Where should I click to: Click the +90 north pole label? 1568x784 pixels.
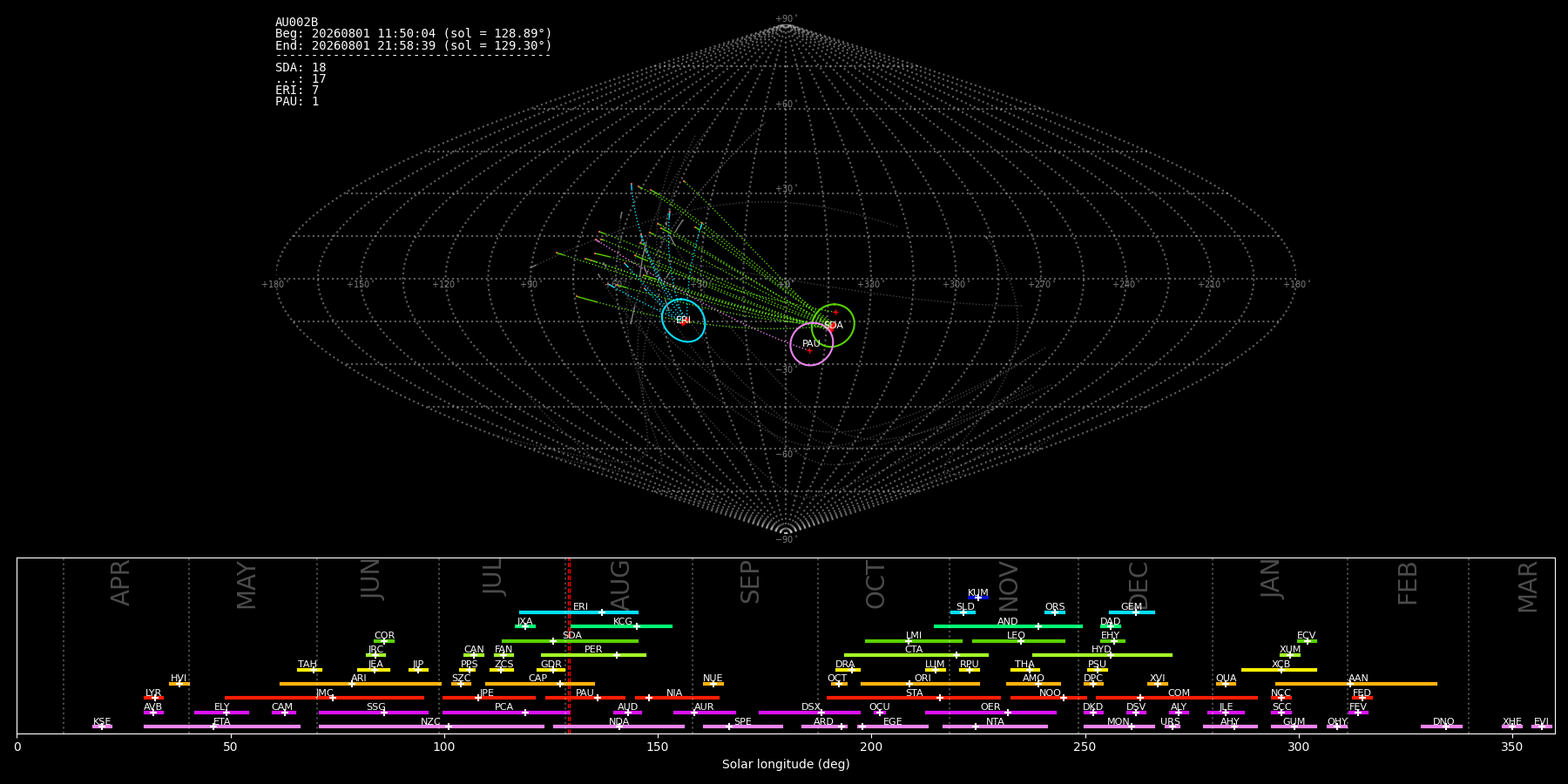[785, 19]
